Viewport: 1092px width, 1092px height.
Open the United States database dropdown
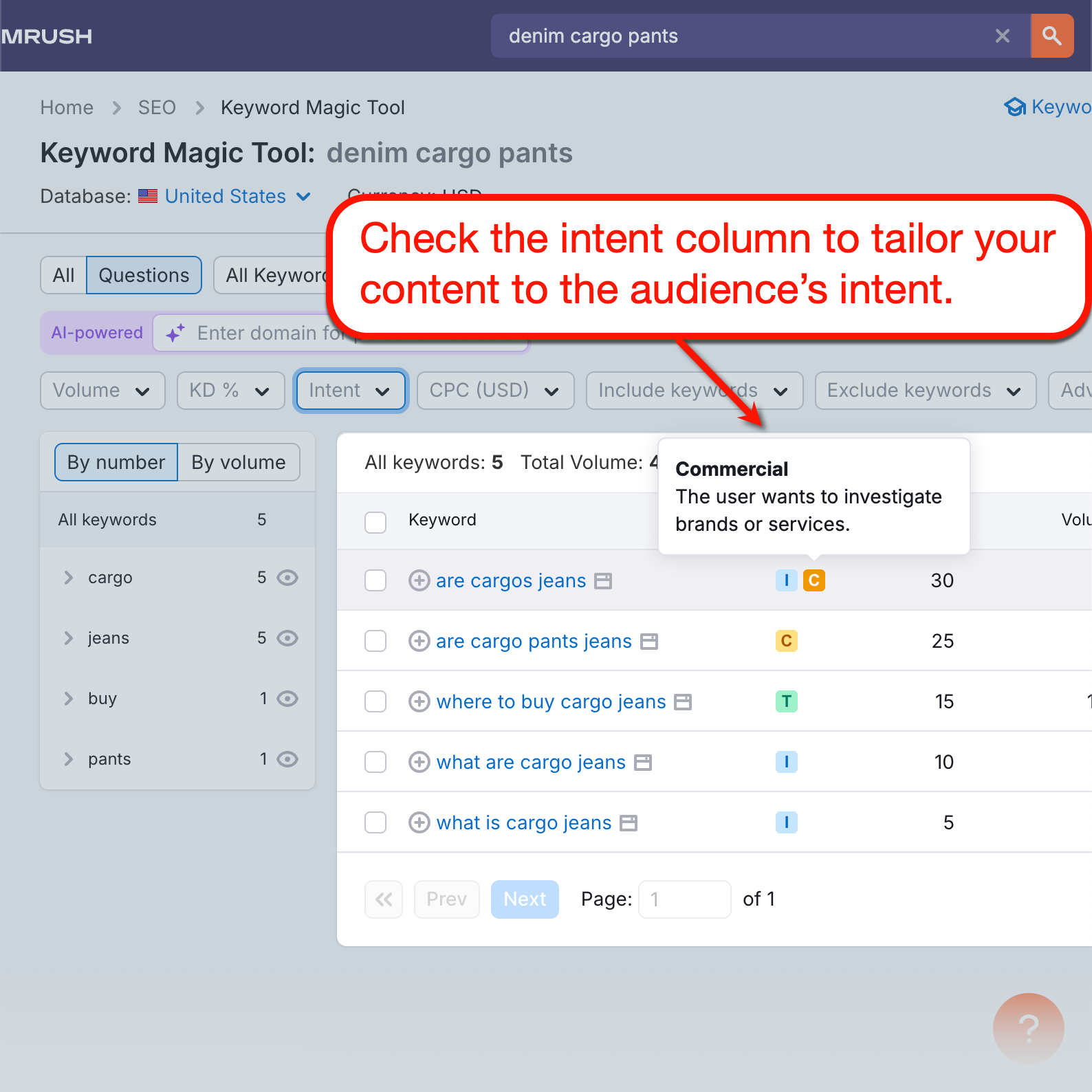[237, 197]
